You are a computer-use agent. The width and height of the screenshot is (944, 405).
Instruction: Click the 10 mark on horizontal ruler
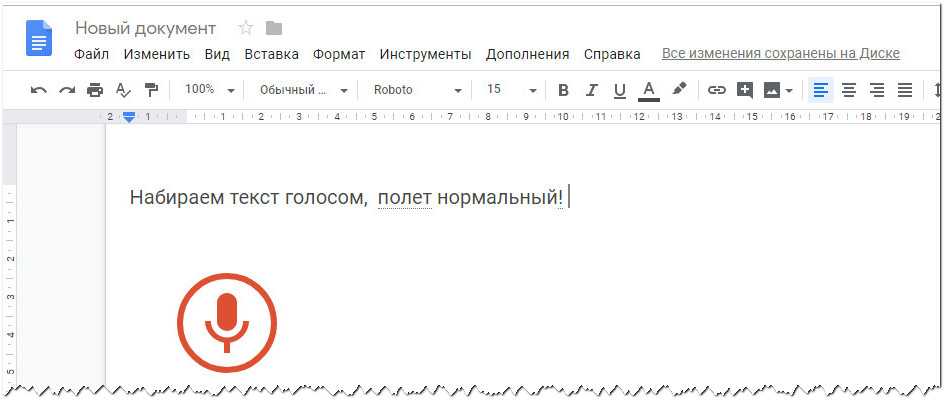563,117
